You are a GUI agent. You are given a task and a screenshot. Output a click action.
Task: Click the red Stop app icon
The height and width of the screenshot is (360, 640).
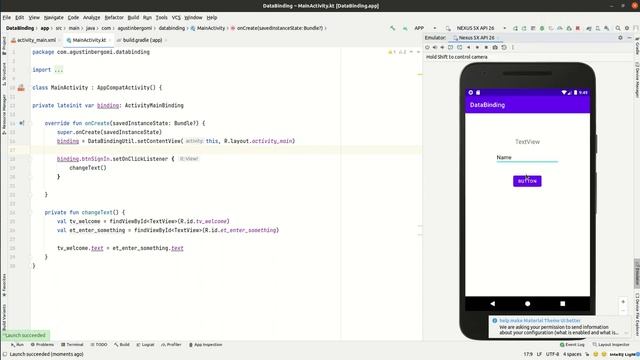click(578, 28)
